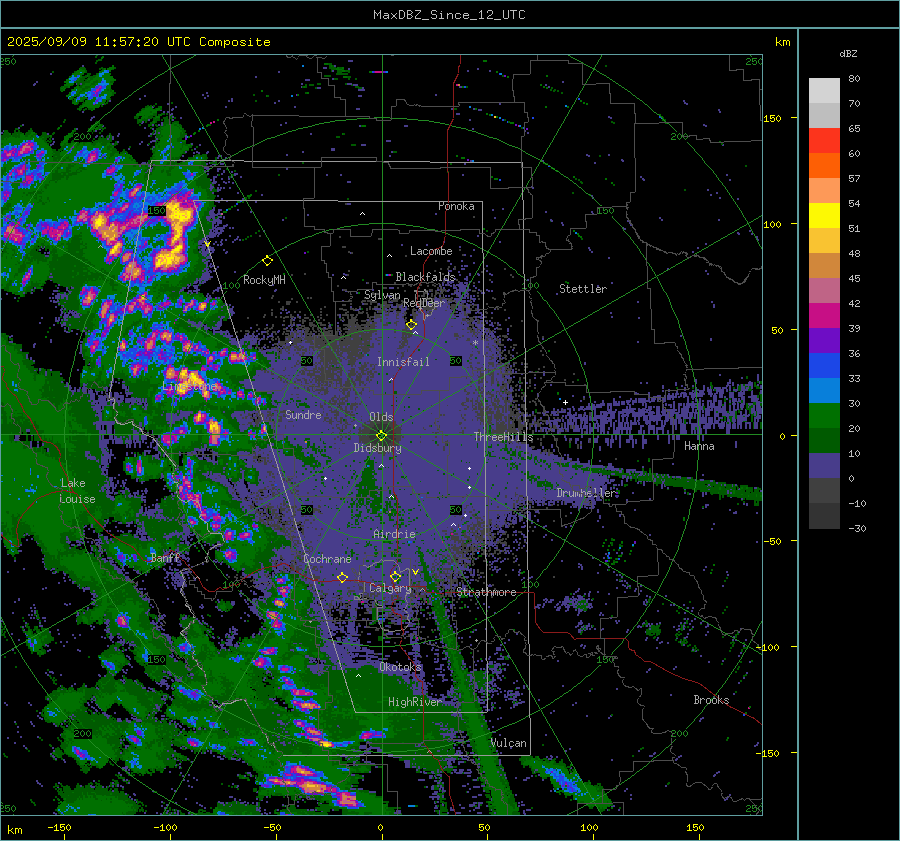Screen dimensions: 900x841
Task: Click the Sylvan label
Action: point(382,295)
